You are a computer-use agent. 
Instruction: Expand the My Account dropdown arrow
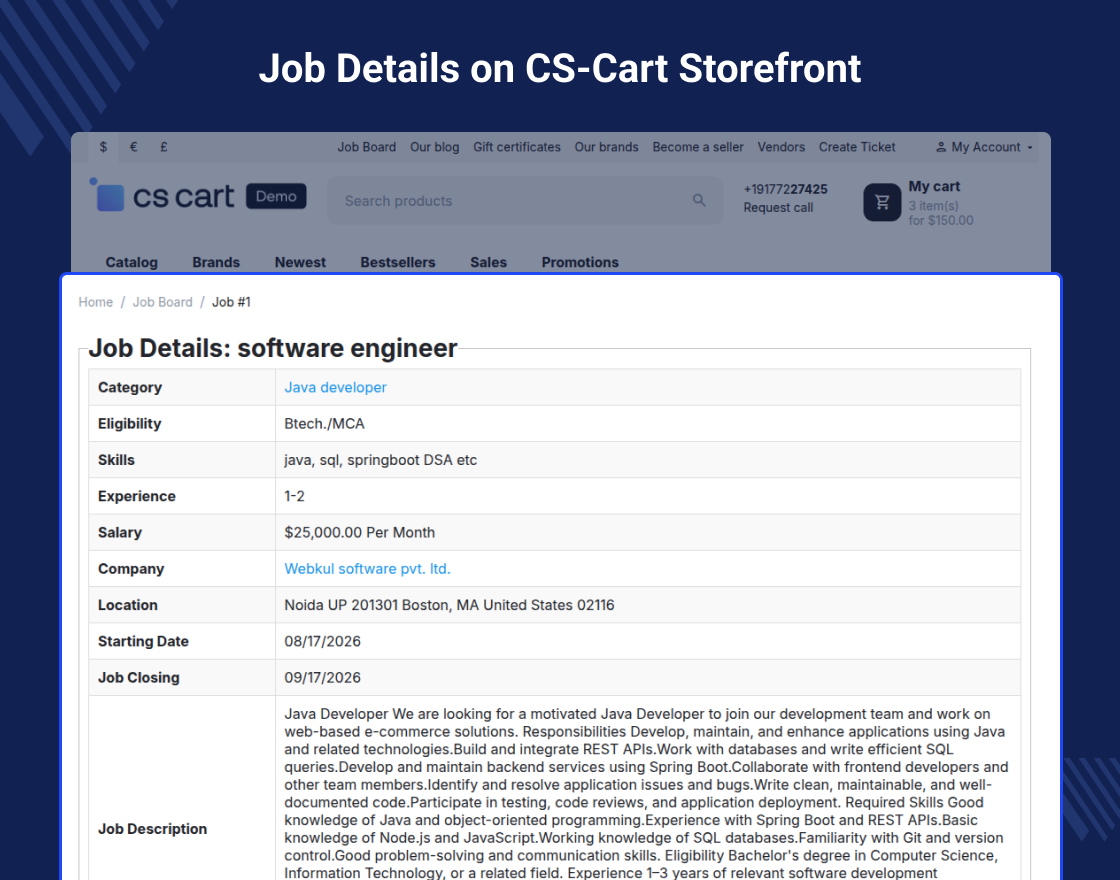click(x=1030, y=147)
